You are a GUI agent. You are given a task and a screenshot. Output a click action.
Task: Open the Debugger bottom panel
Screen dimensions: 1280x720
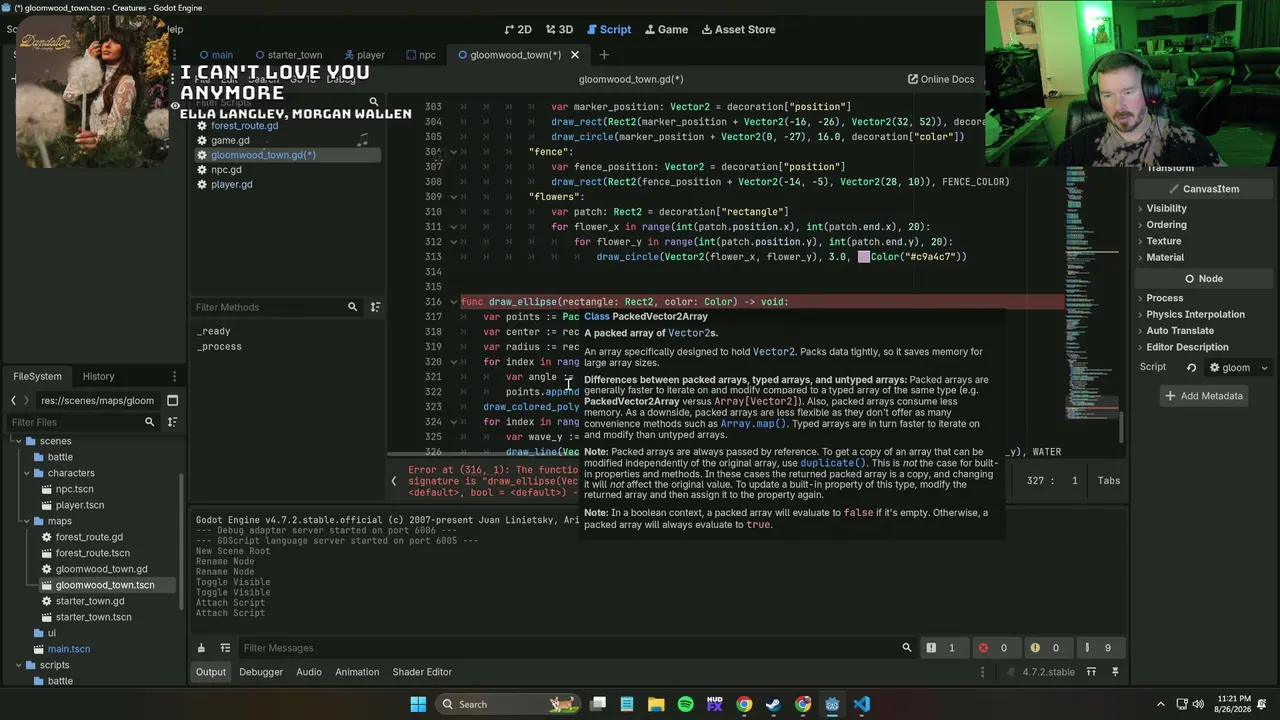coord(261,672)
